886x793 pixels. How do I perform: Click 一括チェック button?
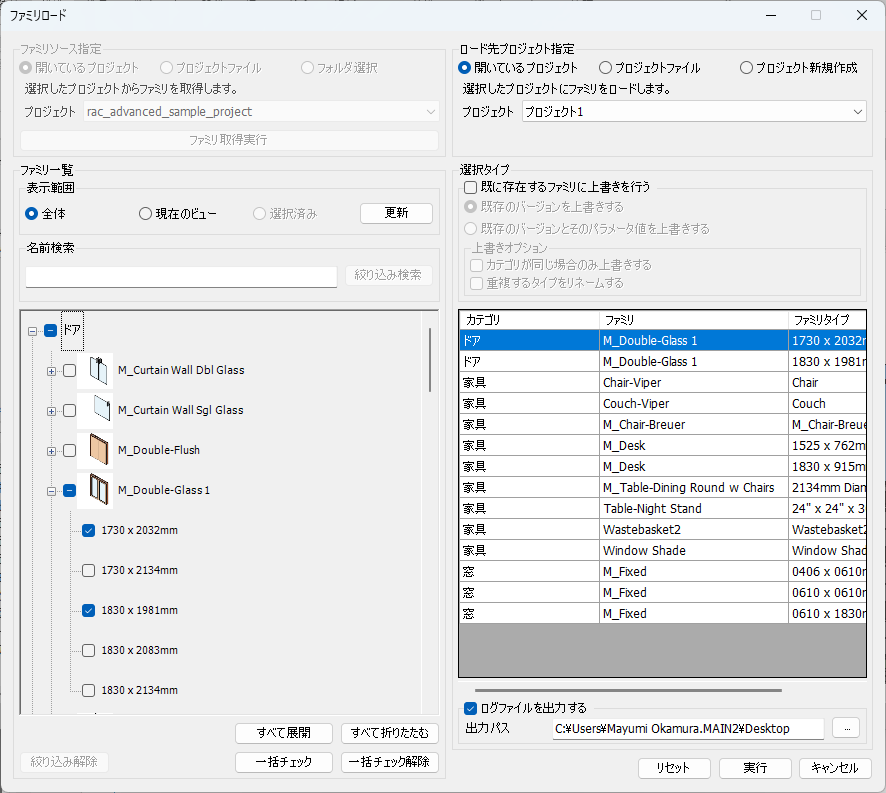click(x=284, y=762)
